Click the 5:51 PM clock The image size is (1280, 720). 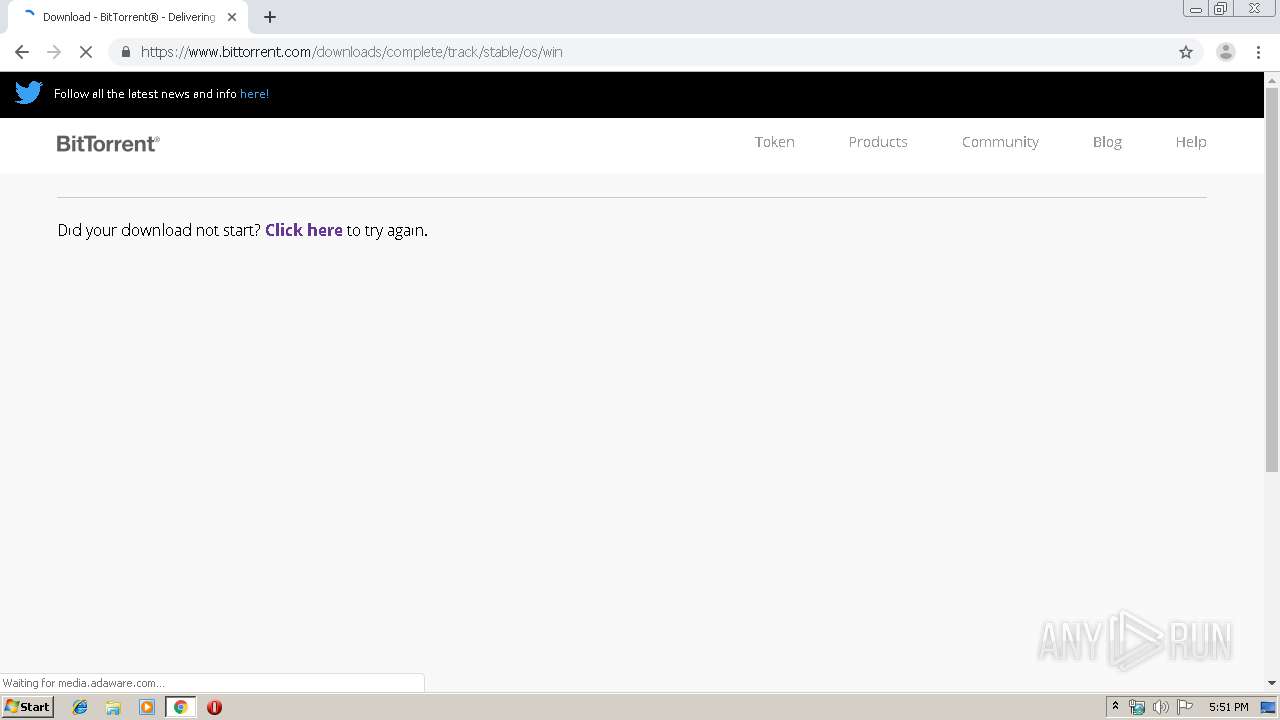1228,707
